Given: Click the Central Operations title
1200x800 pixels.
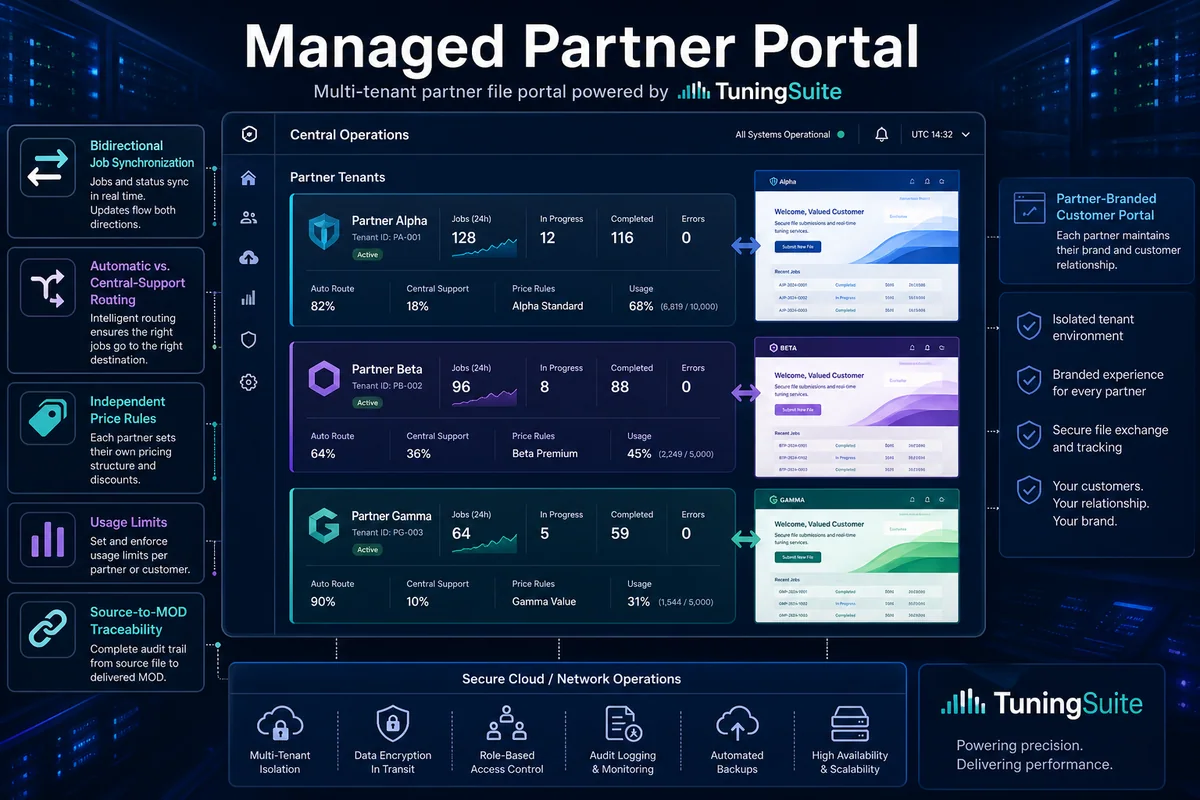Looking at the screenshot, I should point(349,134).
